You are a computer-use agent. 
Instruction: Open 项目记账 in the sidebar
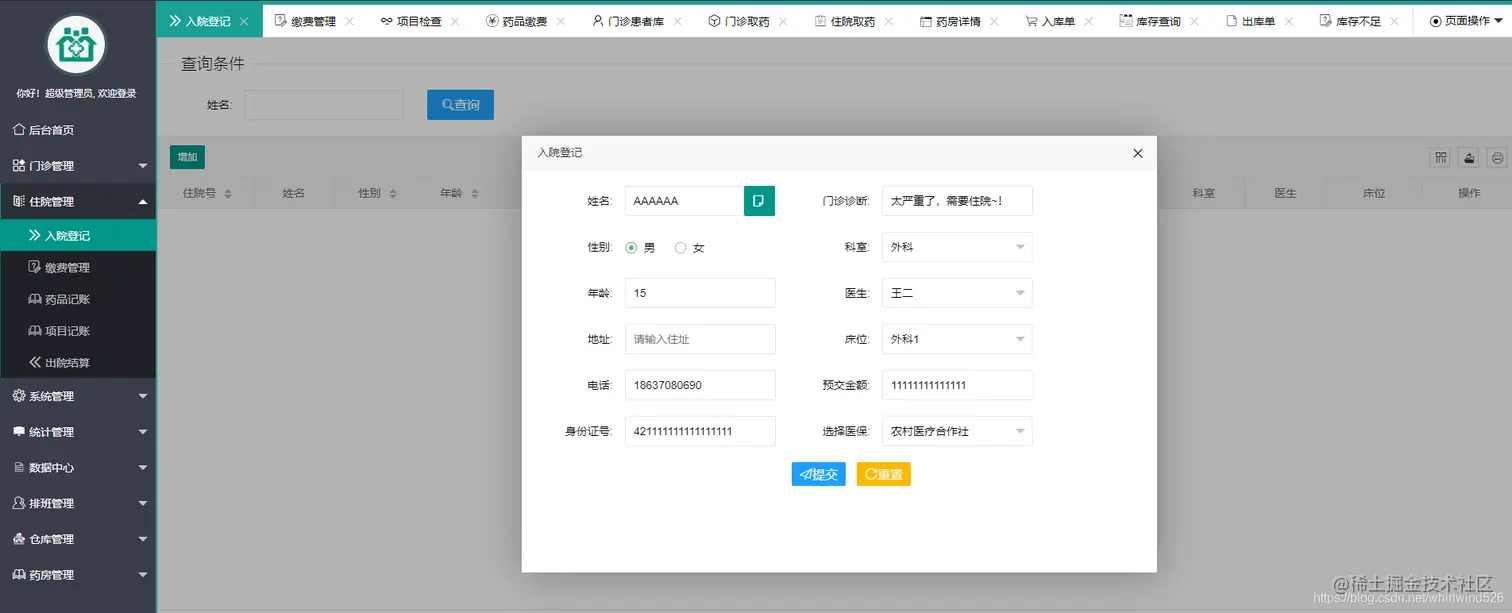[78, 331]
